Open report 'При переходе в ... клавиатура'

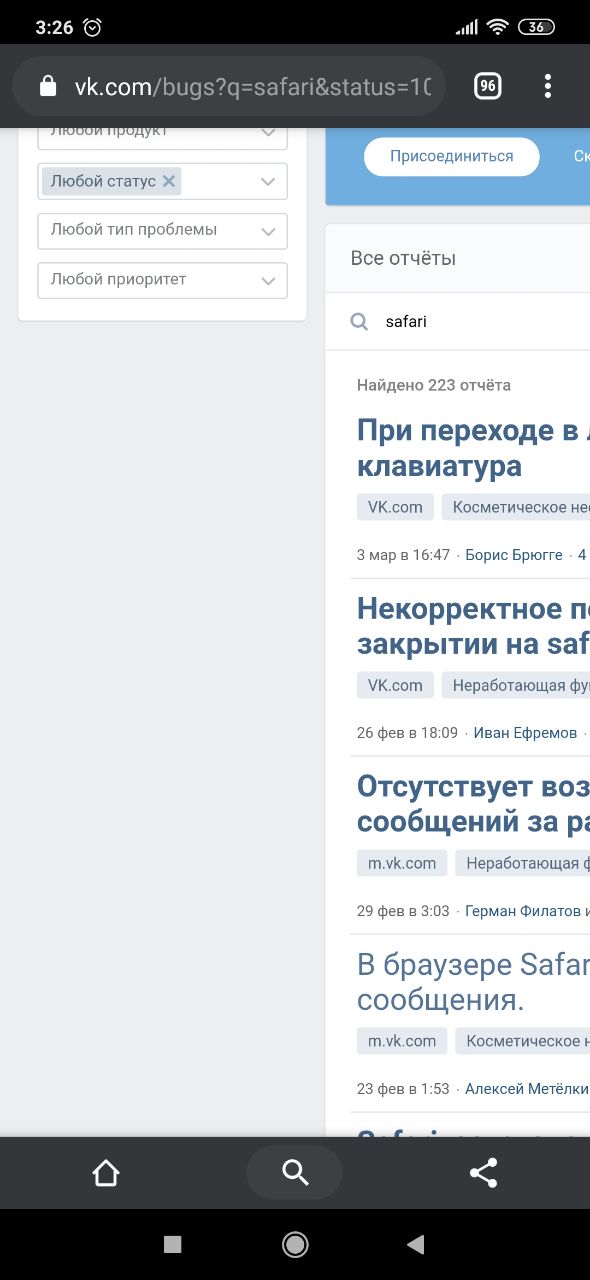[x=473, y=448]
